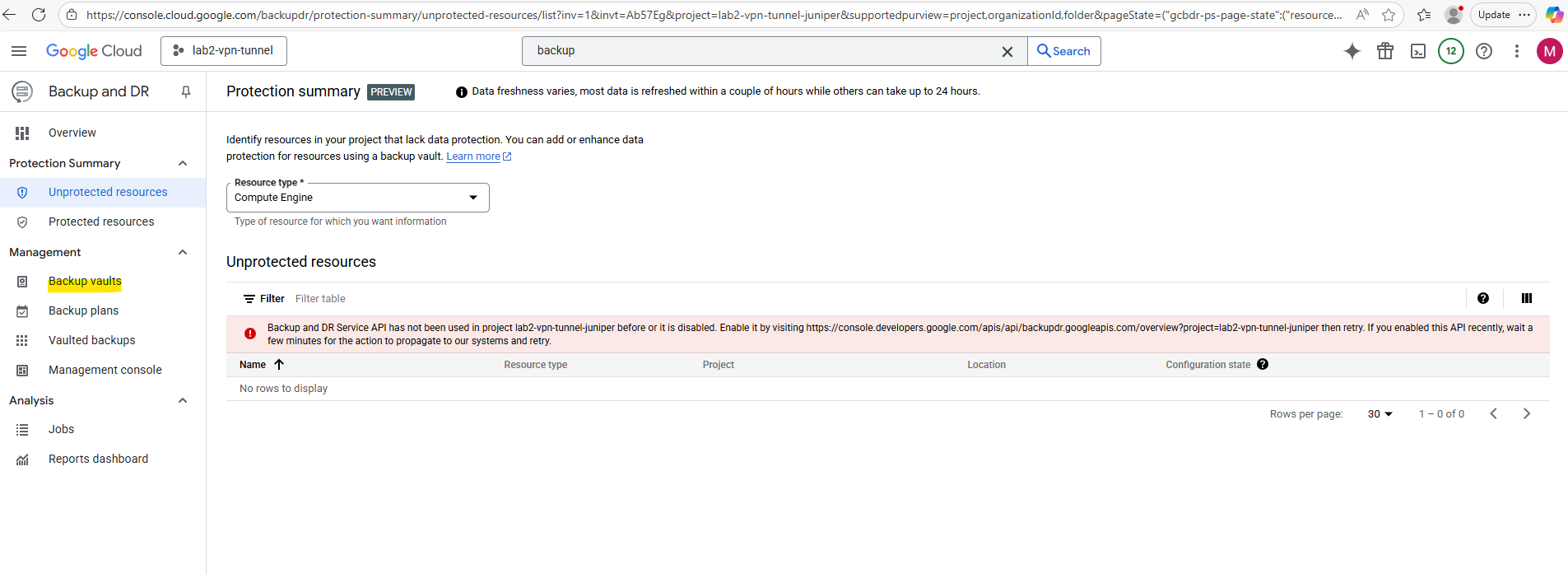Open the lab2-vpn-tunnel project picker

coord(224,51)
